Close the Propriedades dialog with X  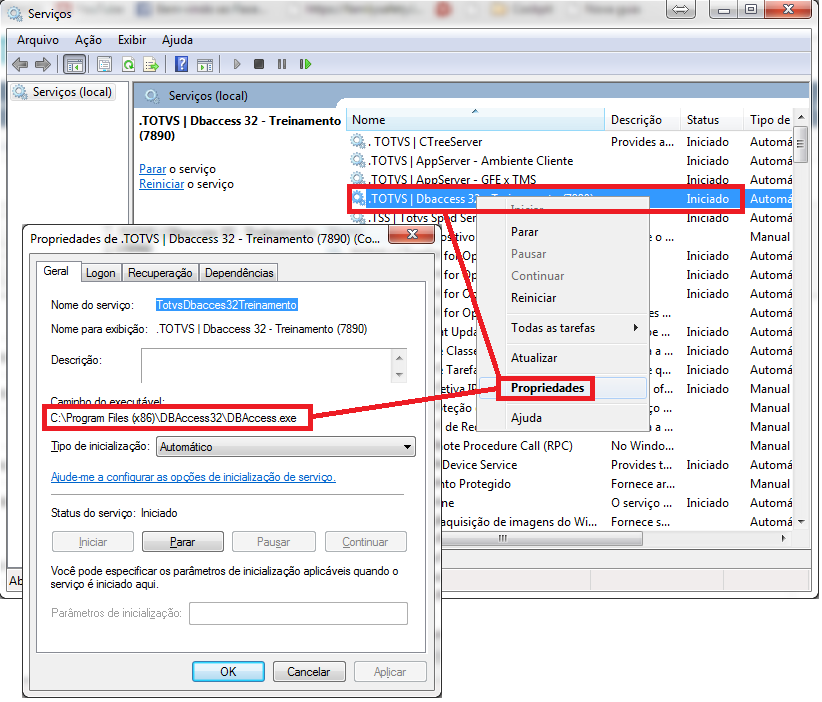(412, 234)
